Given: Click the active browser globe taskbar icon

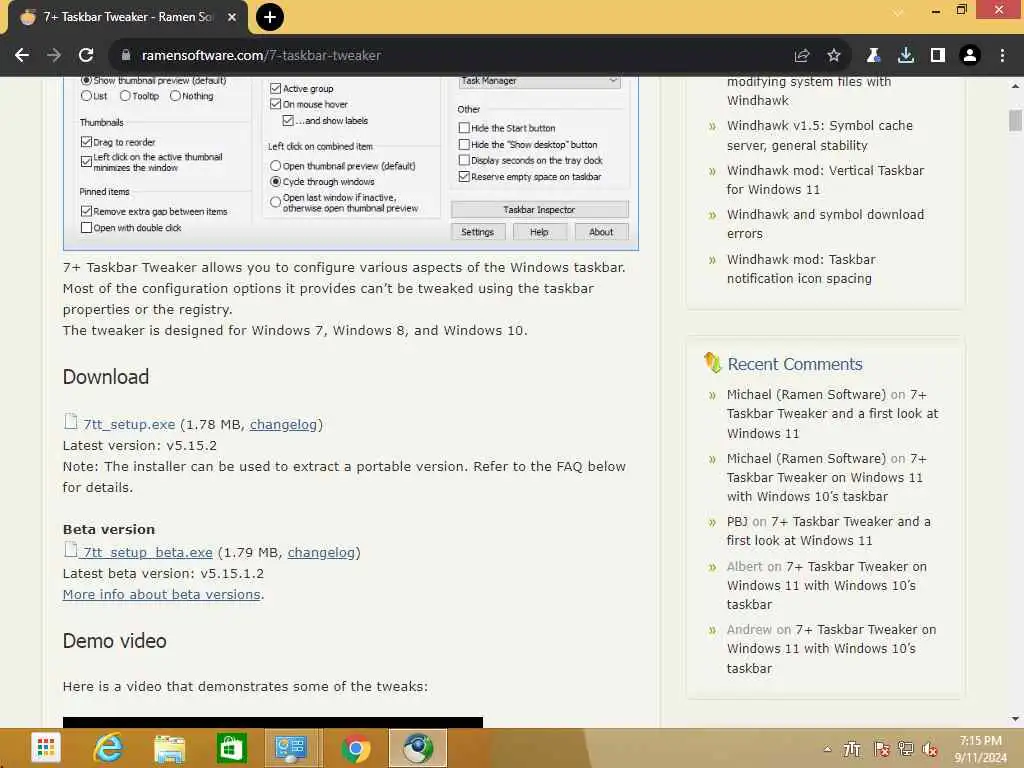Looking at the screenshot, I should click(x=418, y=748).
